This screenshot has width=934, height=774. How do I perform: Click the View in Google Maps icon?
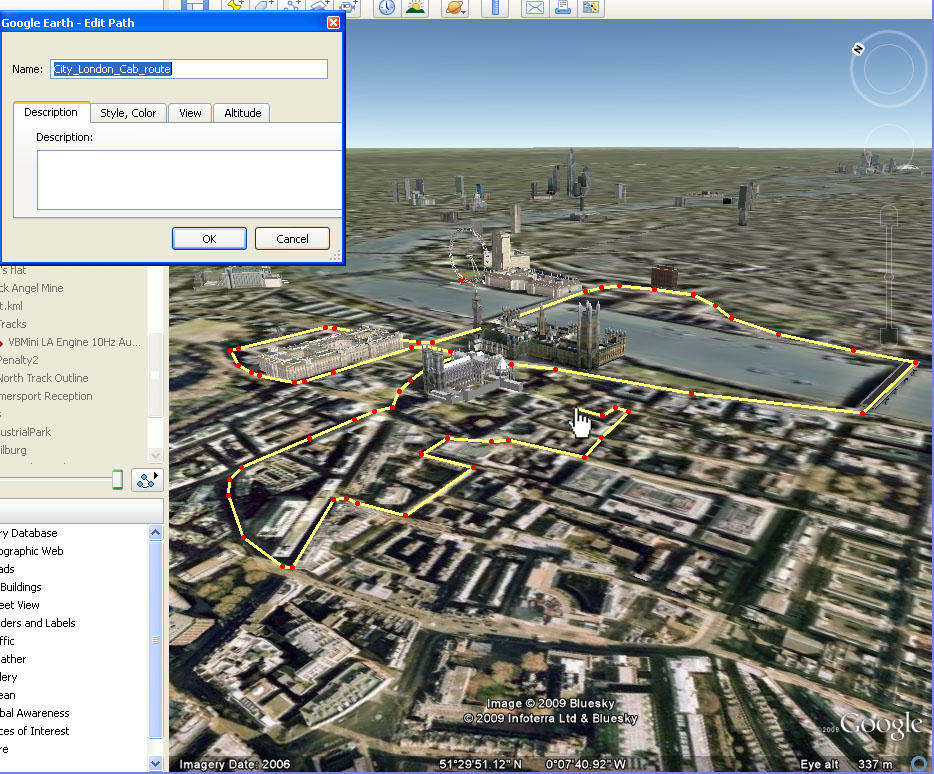coord(591,7)
